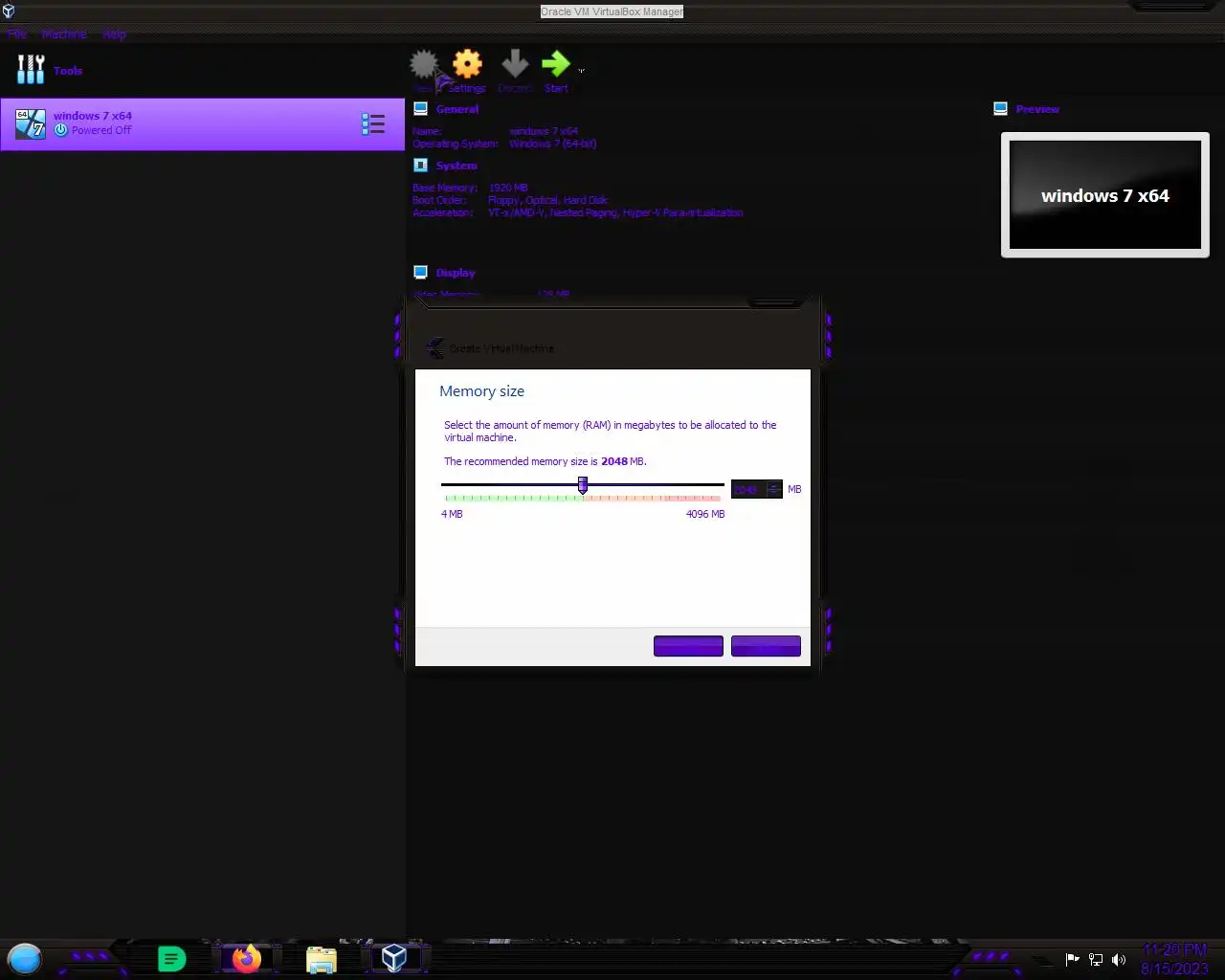The width and height of the screenshot is (1225, 980).
Task: Click the VirtualBox icon in the title bar
Action: click(9, 11)
